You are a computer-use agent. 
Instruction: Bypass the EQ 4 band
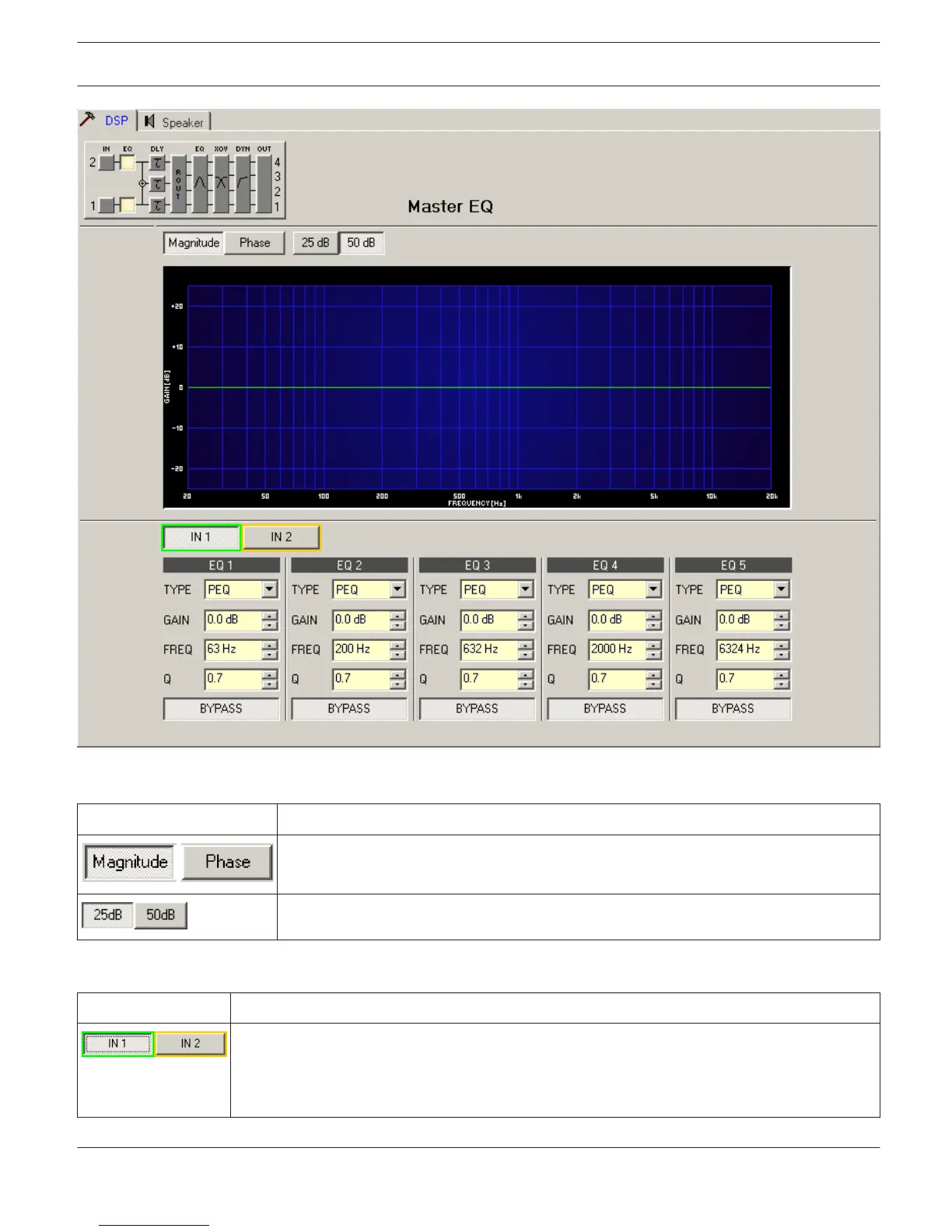click(x=605, y=709)
